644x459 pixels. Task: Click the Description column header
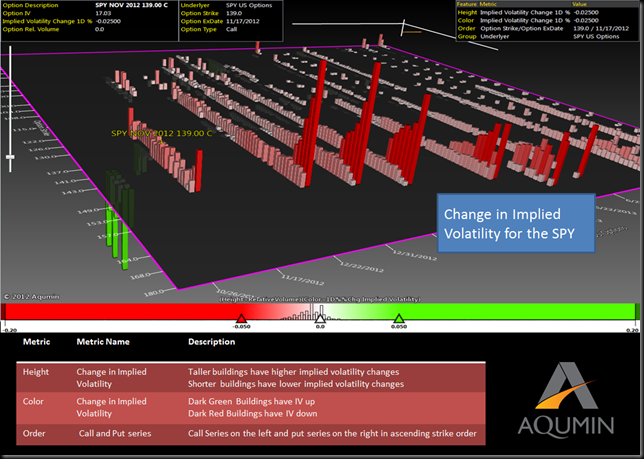tap(212, 342)
